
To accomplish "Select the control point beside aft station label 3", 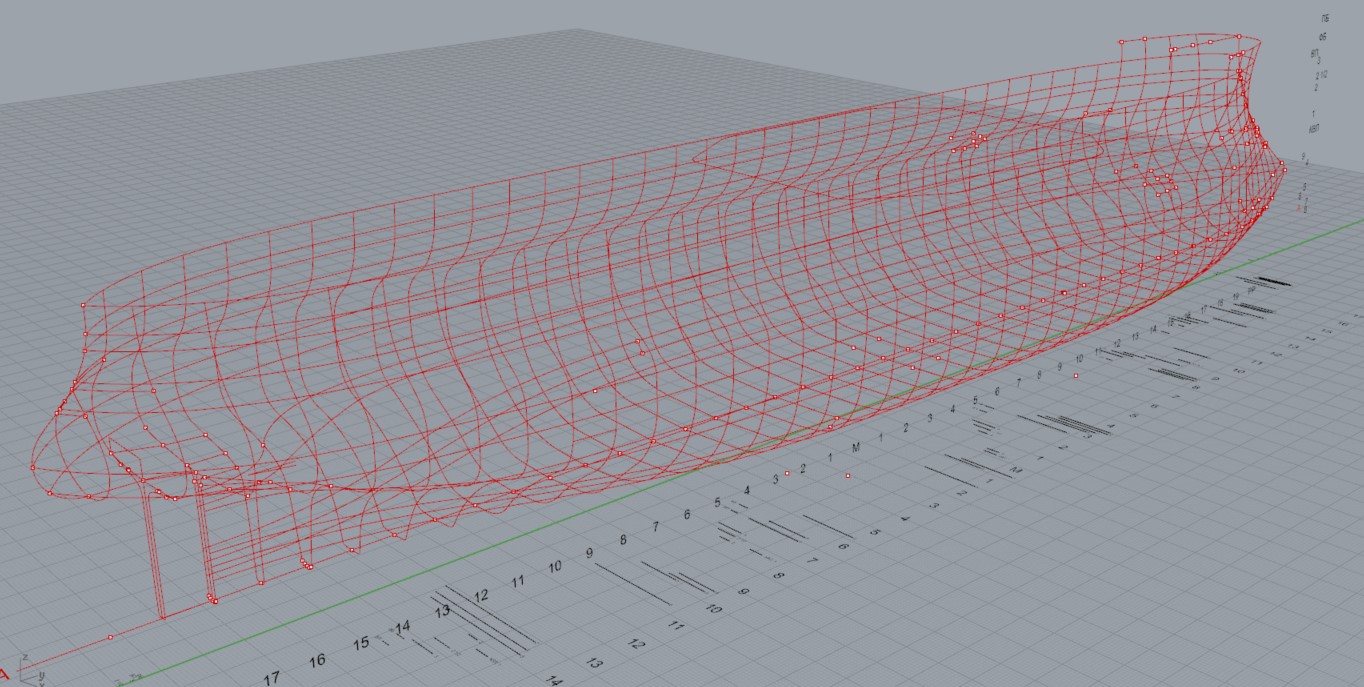I will tap(787, 473).
